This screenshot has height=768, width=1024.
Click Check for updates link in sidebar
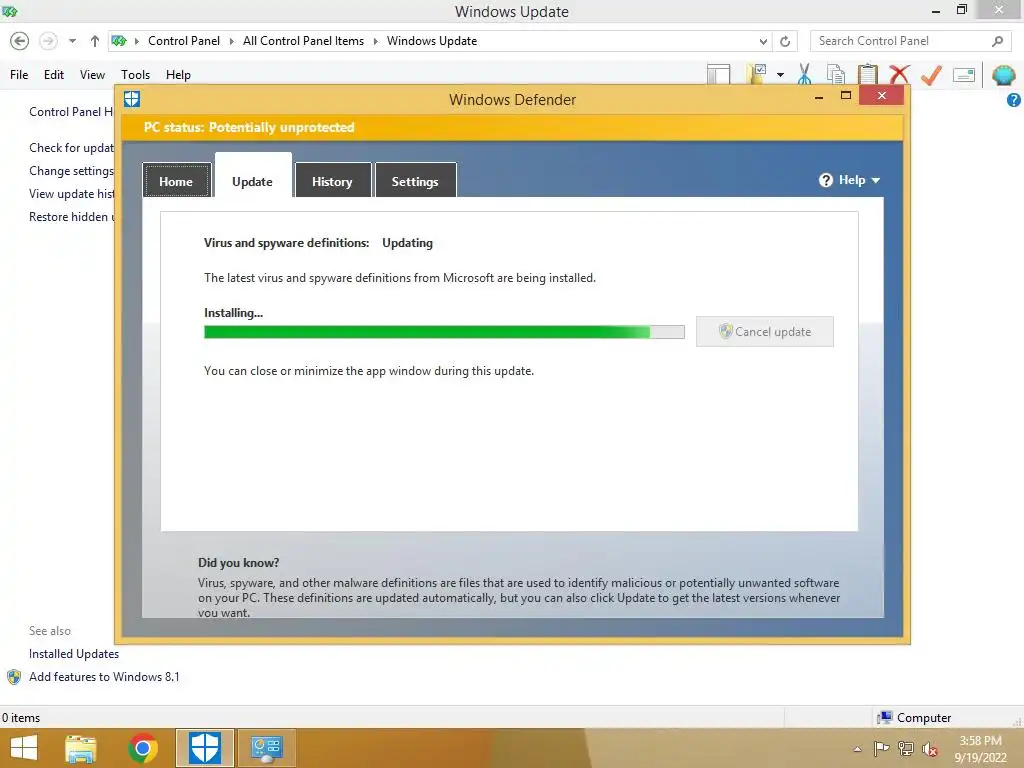pyautogui.click(x=71, y=148)
